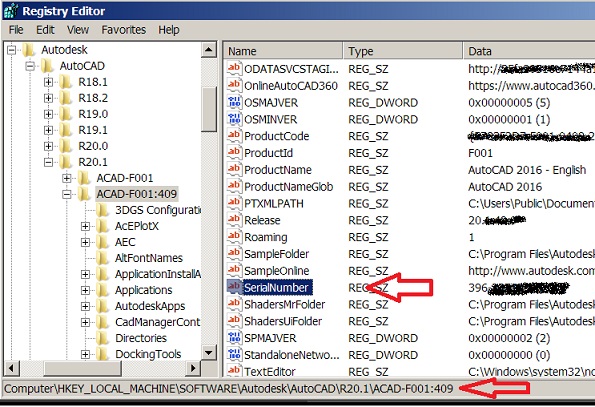This screenshot has height=407, width=595.
Task: Open the File menu
Action: (16, 30)
